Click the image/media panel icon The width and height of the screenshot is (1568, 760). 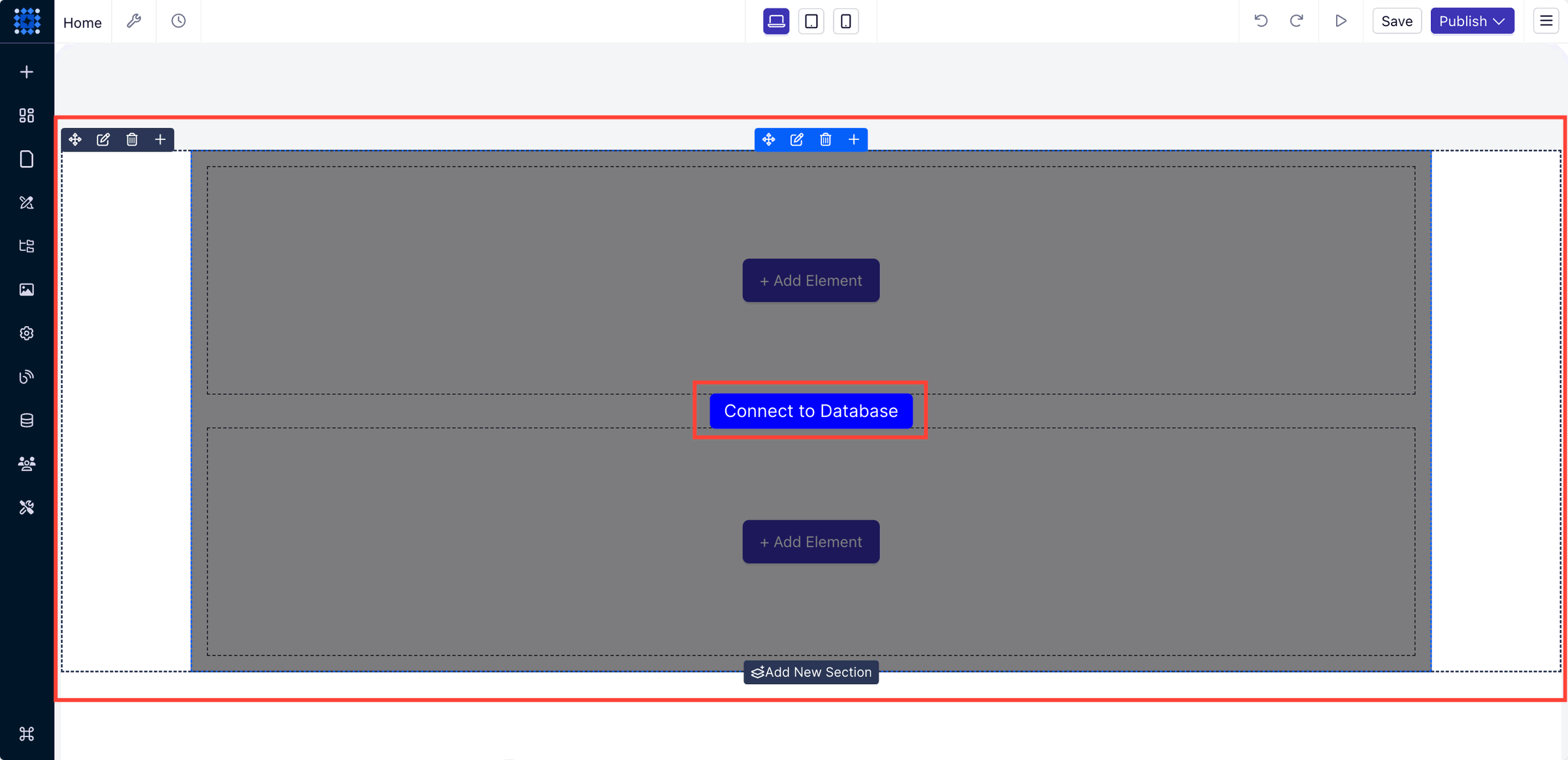tap(27, 290)
